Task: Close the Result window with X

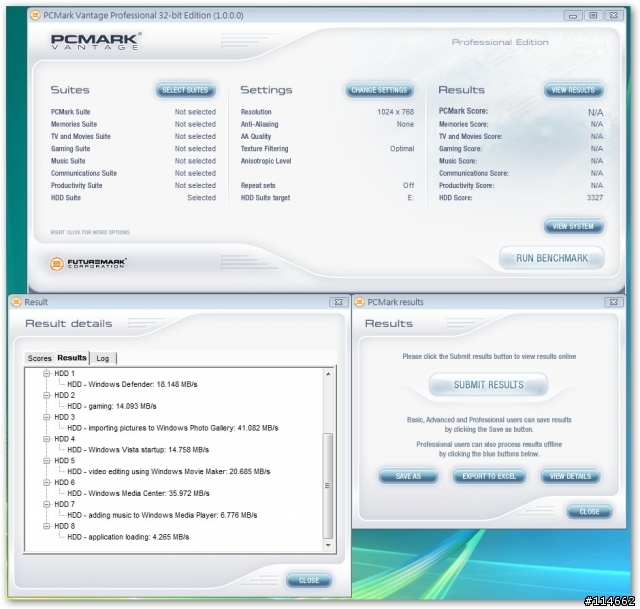Action: pos(338,302)
